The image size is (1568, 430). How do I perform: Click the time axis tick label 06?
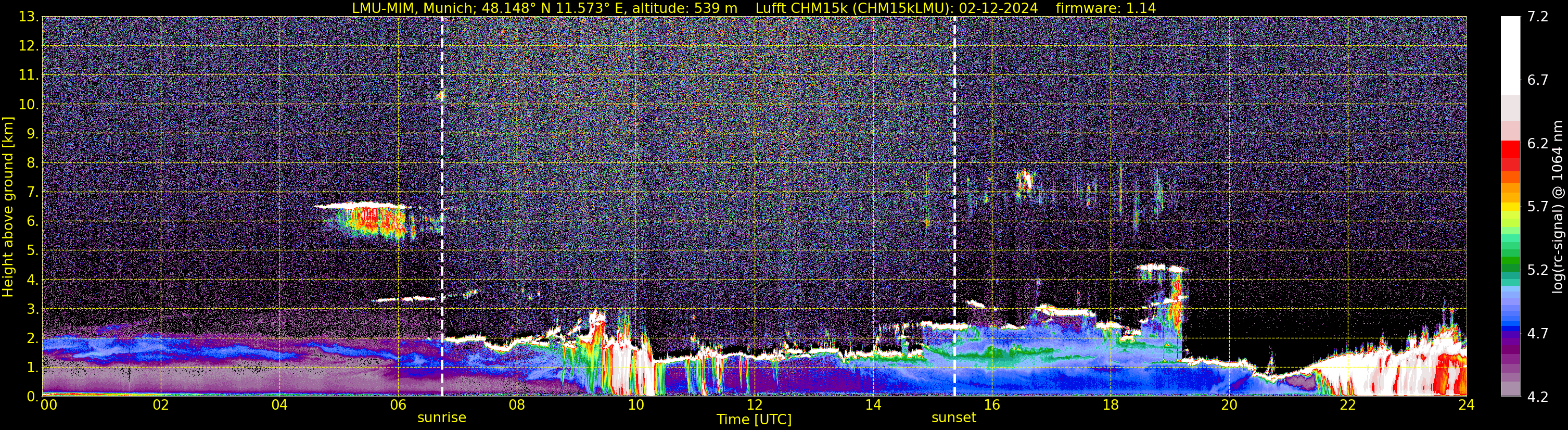(x=398, y=406)
